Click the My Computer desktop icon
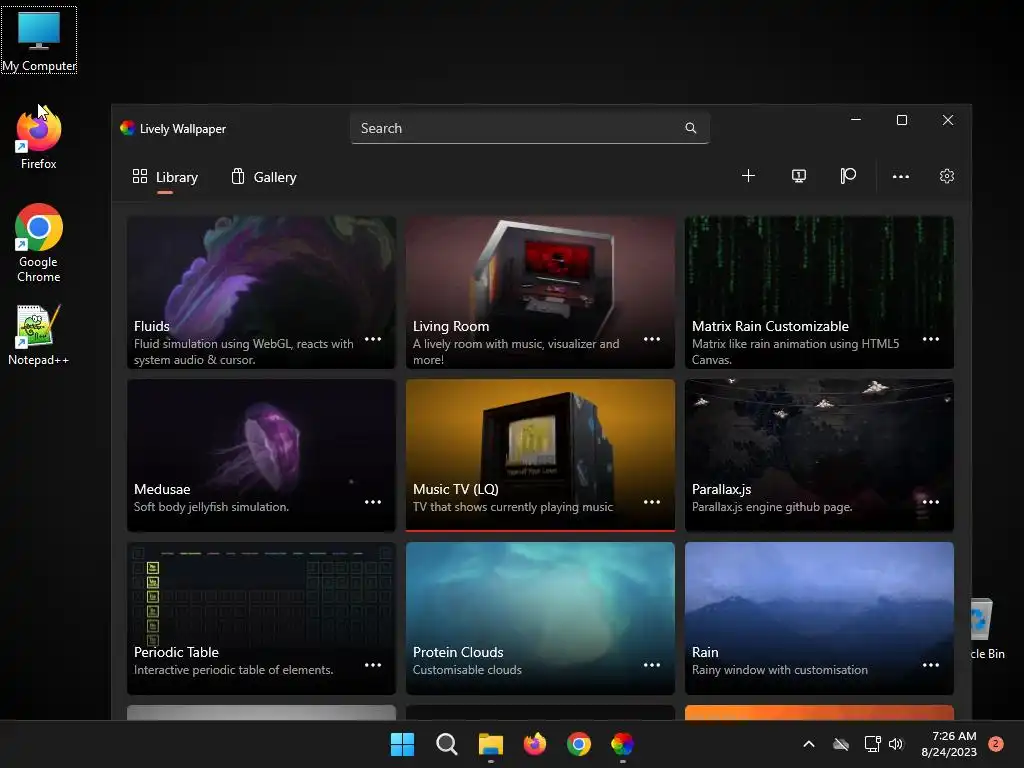The width and height of the screenshot is (1024, 768). pyautogui.click(x=39, y=40)
